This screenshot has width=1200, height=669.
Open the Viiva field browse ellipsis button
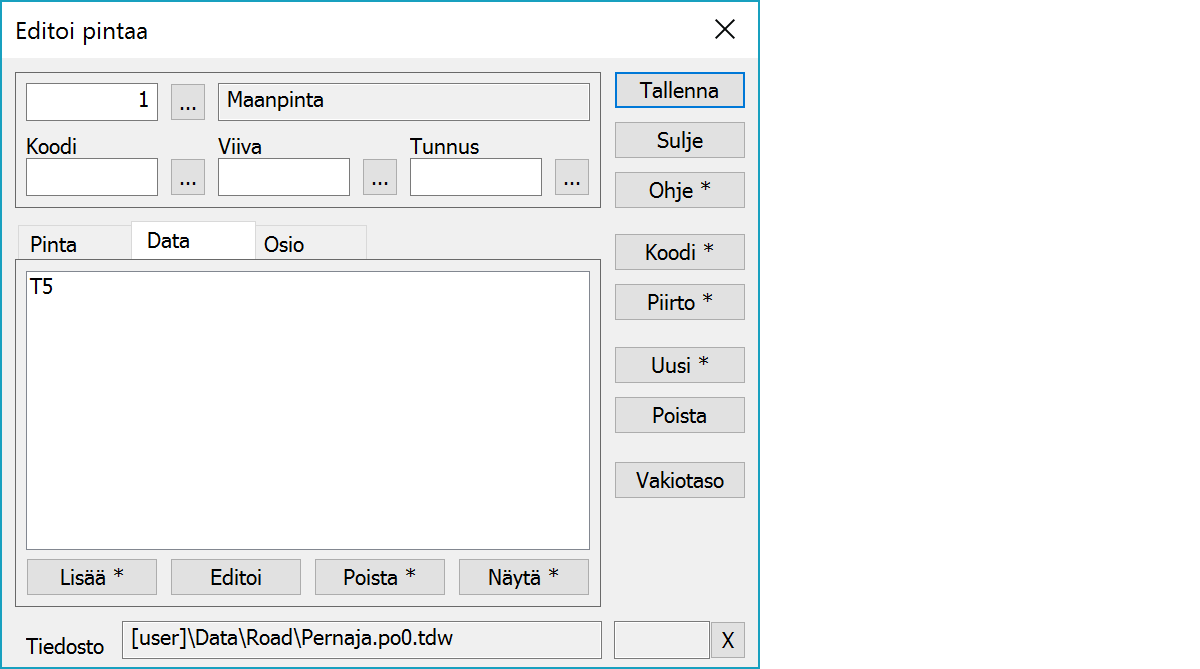click(379, 178)
